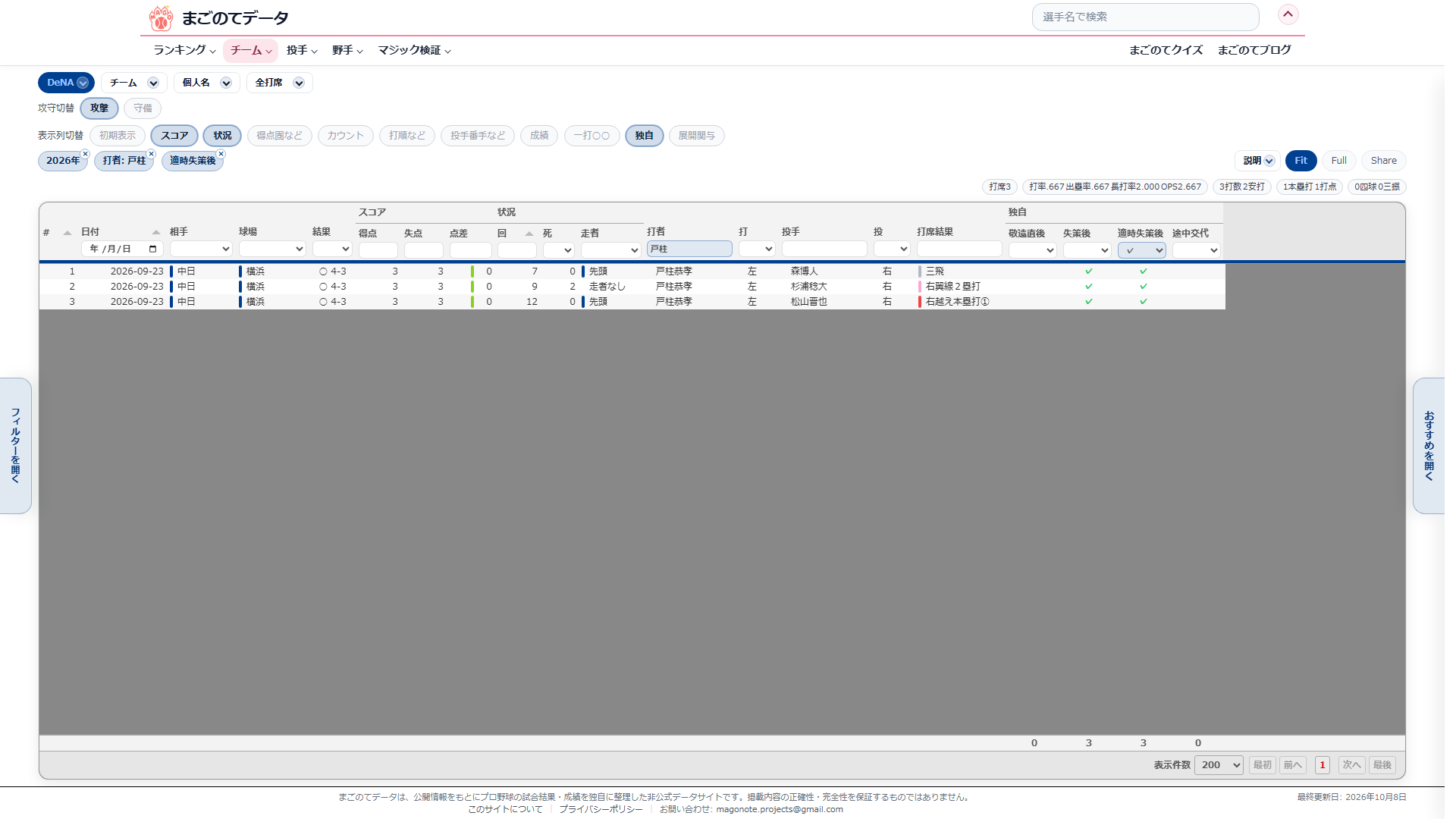The image size is (1456, 819).
Task: Expand the 表示件数 200 dropdown
Action: [x=1219, y=765]
